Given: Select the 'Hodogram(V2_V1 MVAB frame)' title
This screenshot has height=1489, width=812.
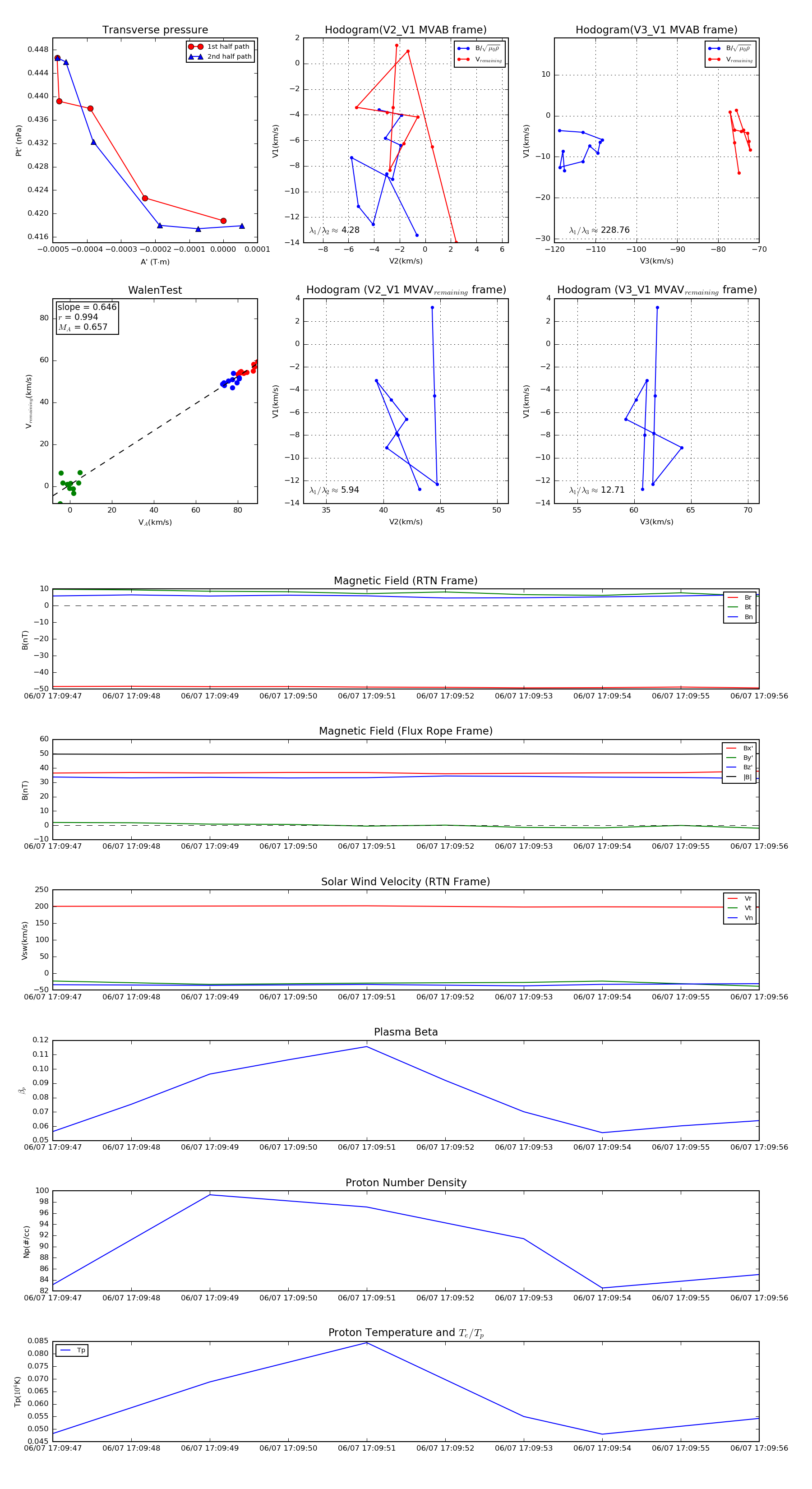Looking at the screenshot, I should pos(406,30).
